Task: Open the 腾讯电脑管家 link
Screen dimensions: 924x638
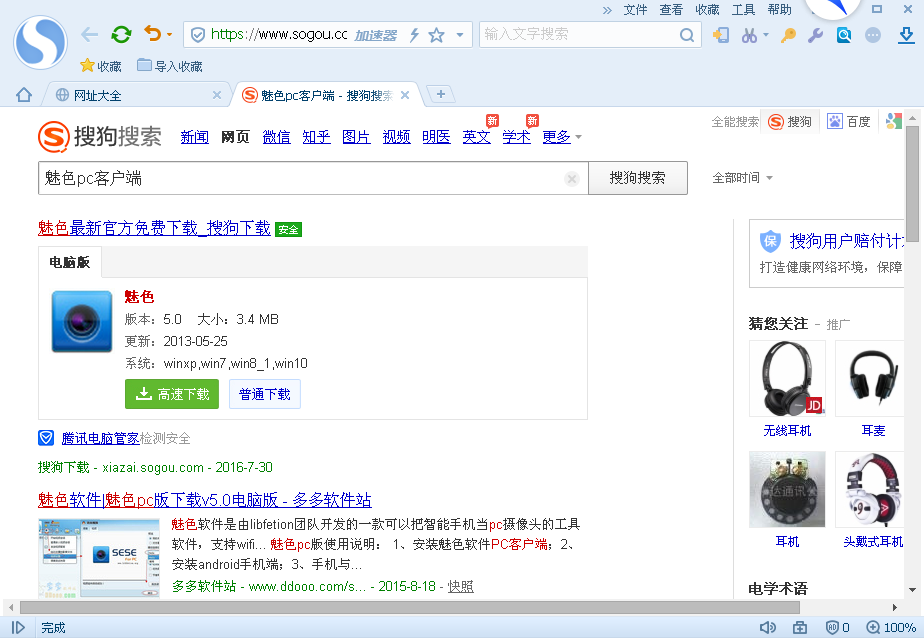Action: tap(100, 438)
